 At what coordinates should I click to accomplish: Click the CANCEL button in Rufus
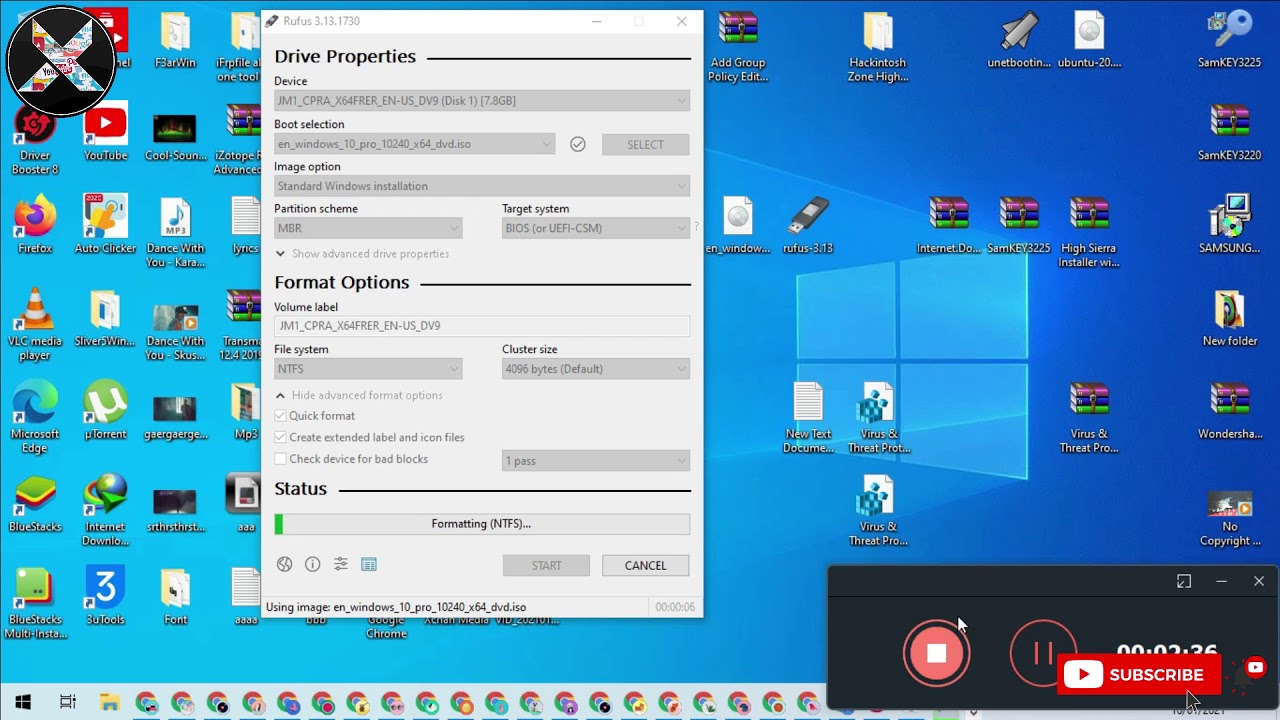tap(645, 565)
